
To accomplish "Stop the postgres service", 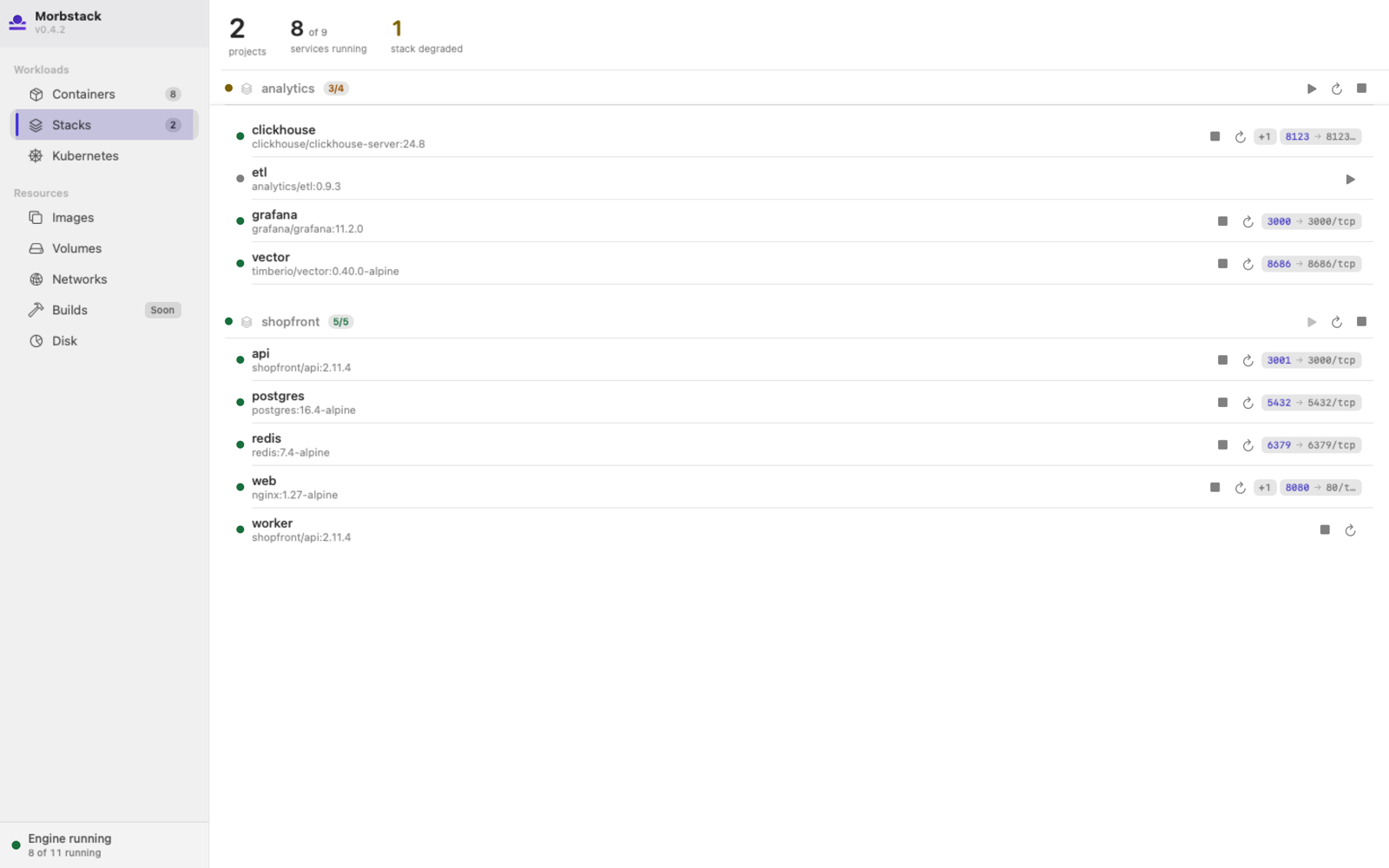I will click(1222, 403).
